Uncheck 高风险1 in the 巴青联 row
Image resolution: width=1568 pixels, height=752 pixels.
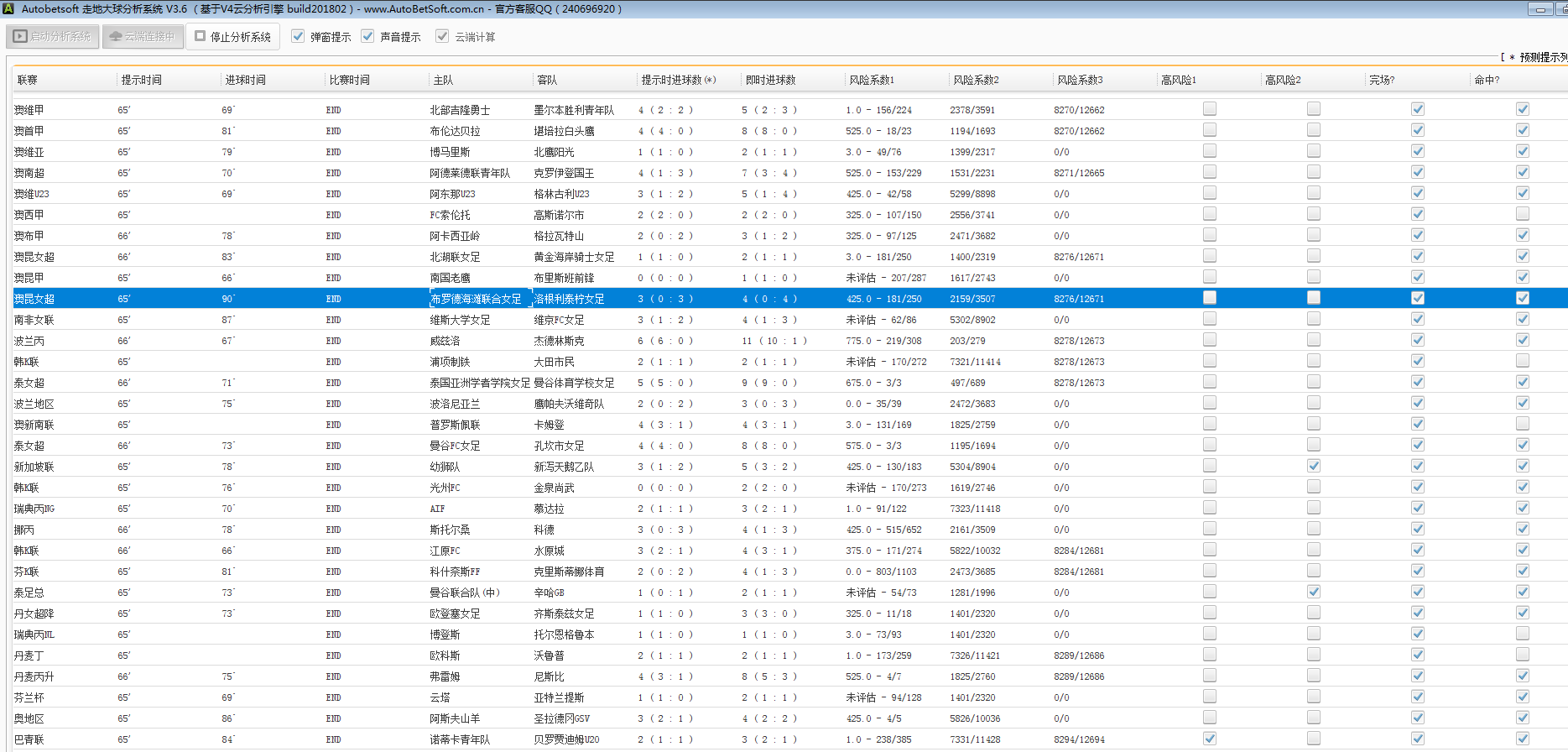[1209, 739]
